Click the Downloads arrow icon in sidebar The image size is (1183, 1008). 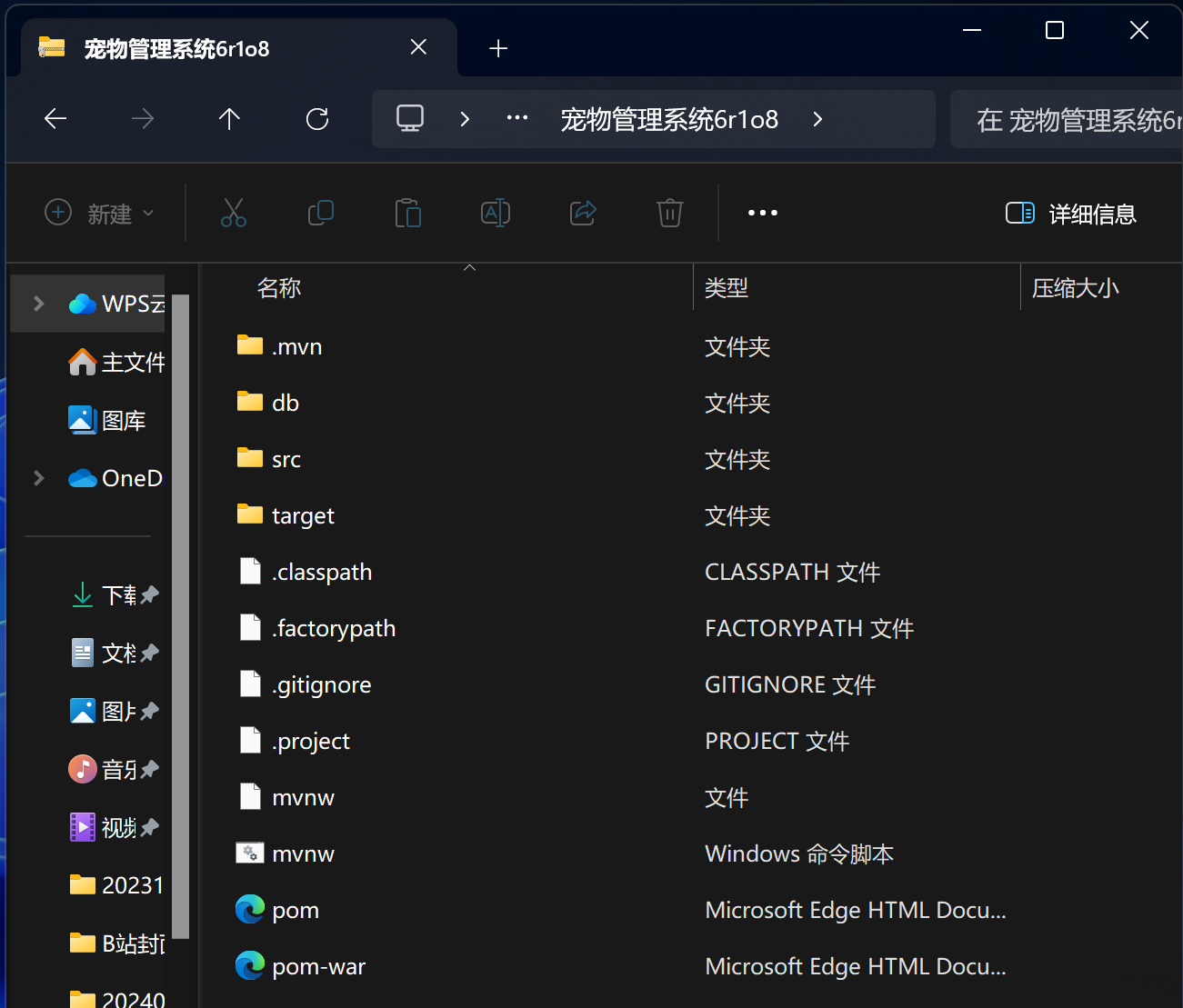(x=83, y=594)
